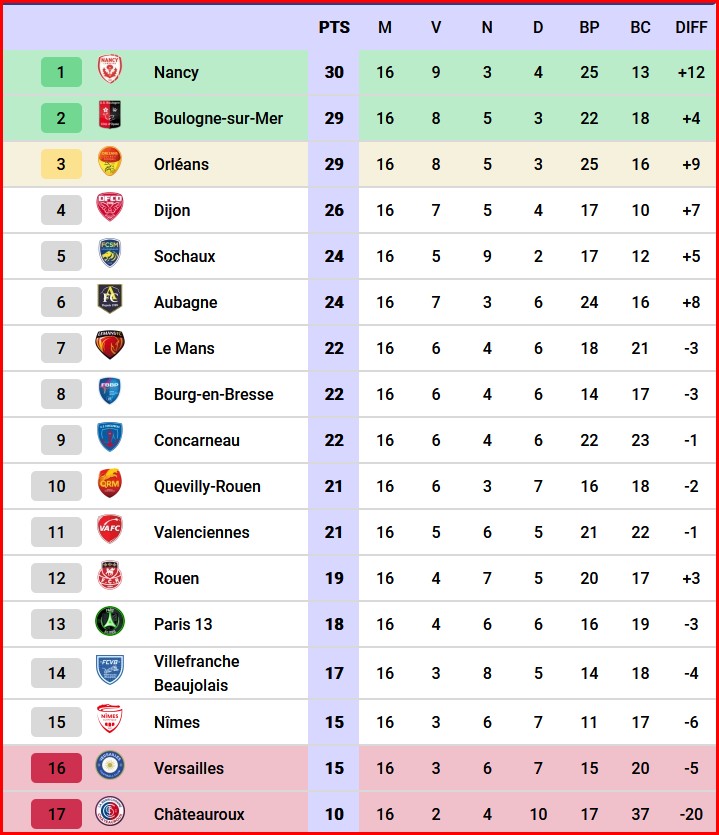Click the Quevilly-Rouen QRM badge
The height and width of the screenshot is (835, 719).
click(110, 485)
